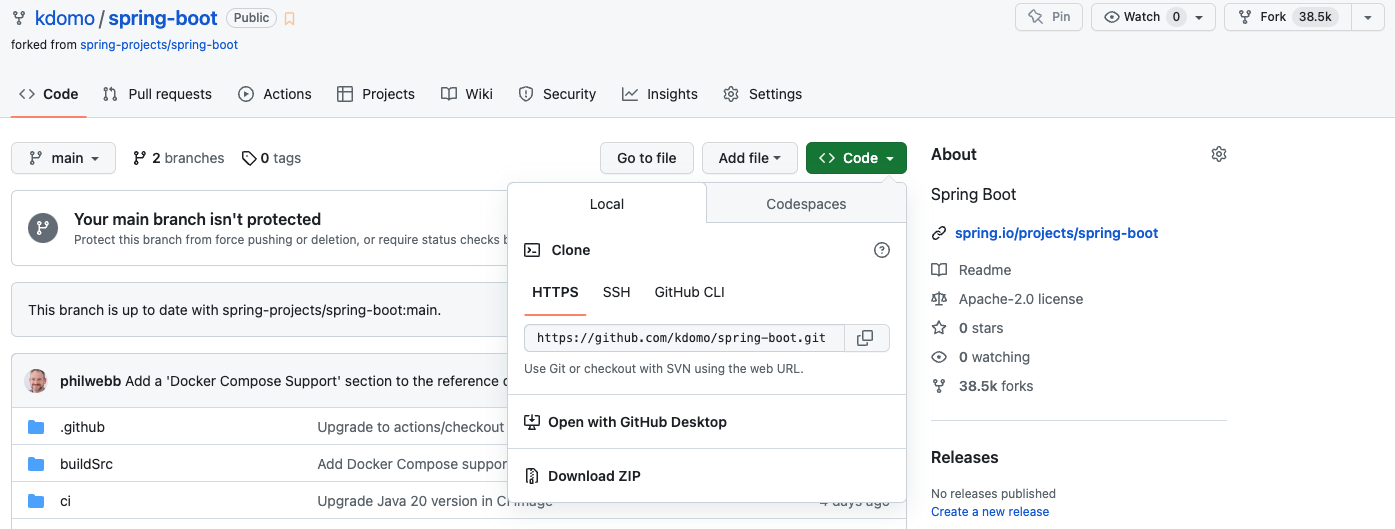Open the Wiki tab

[467, 94]
